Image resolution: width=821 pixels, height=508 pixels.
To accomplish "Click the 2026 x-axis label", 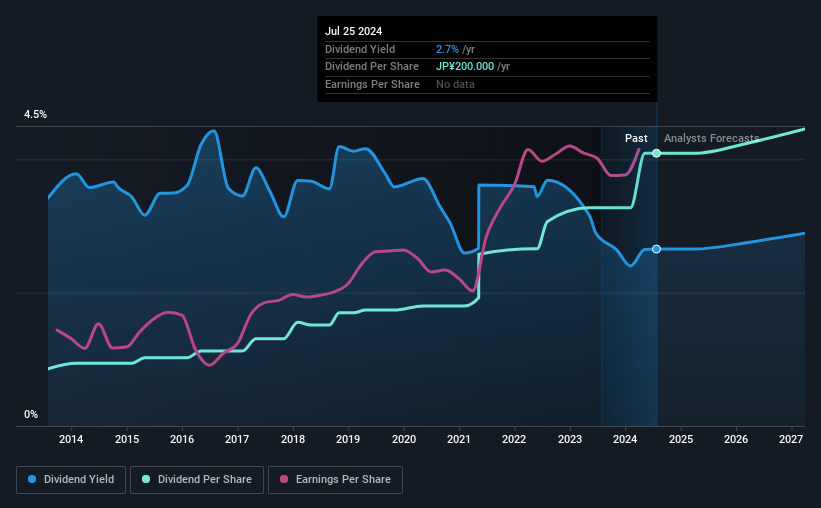I will tap(736, 439).
